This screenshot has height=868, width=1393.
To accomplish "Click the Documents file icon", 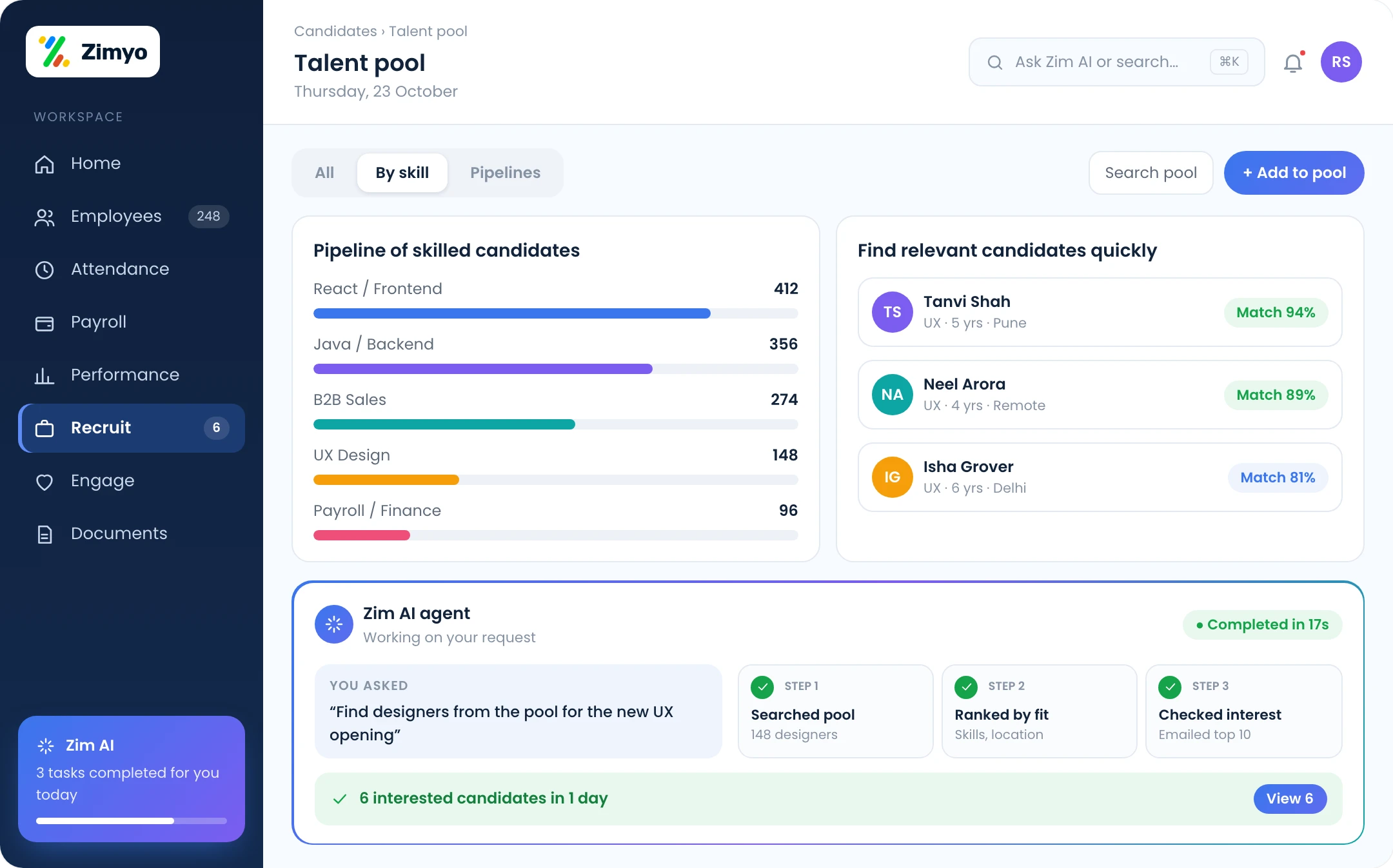I will click(44, 534).
